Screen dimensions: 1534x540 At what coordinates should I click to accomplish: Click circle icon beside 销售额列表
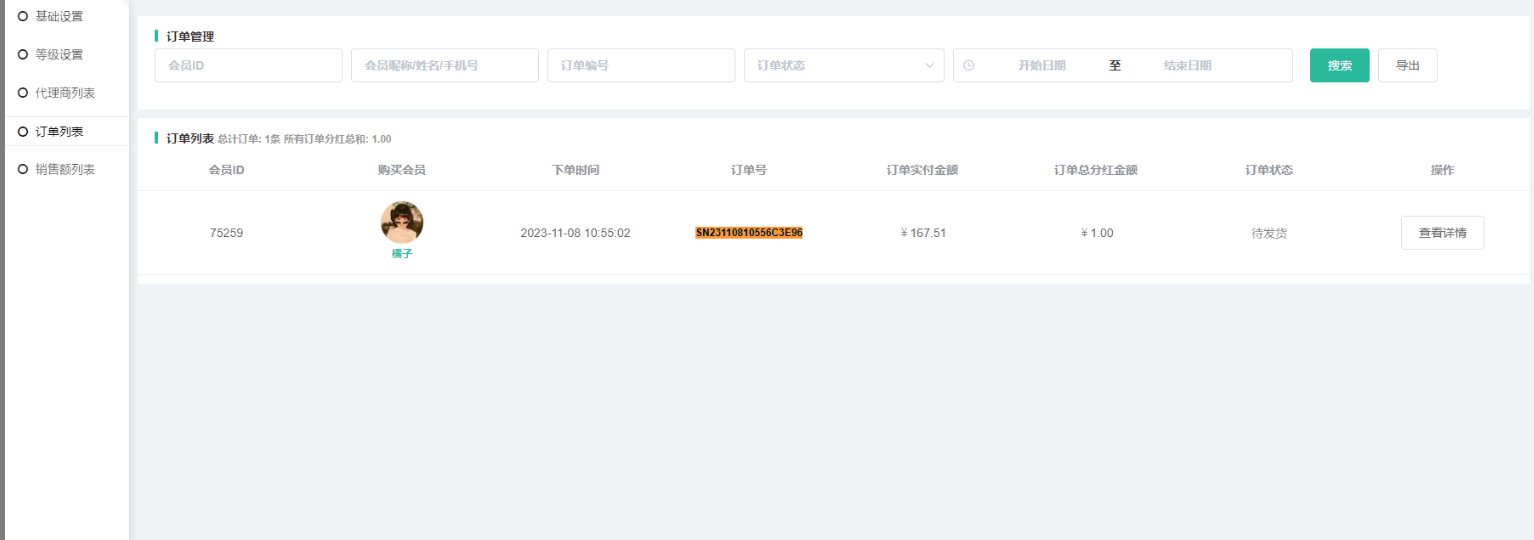[x=23, y=169]
